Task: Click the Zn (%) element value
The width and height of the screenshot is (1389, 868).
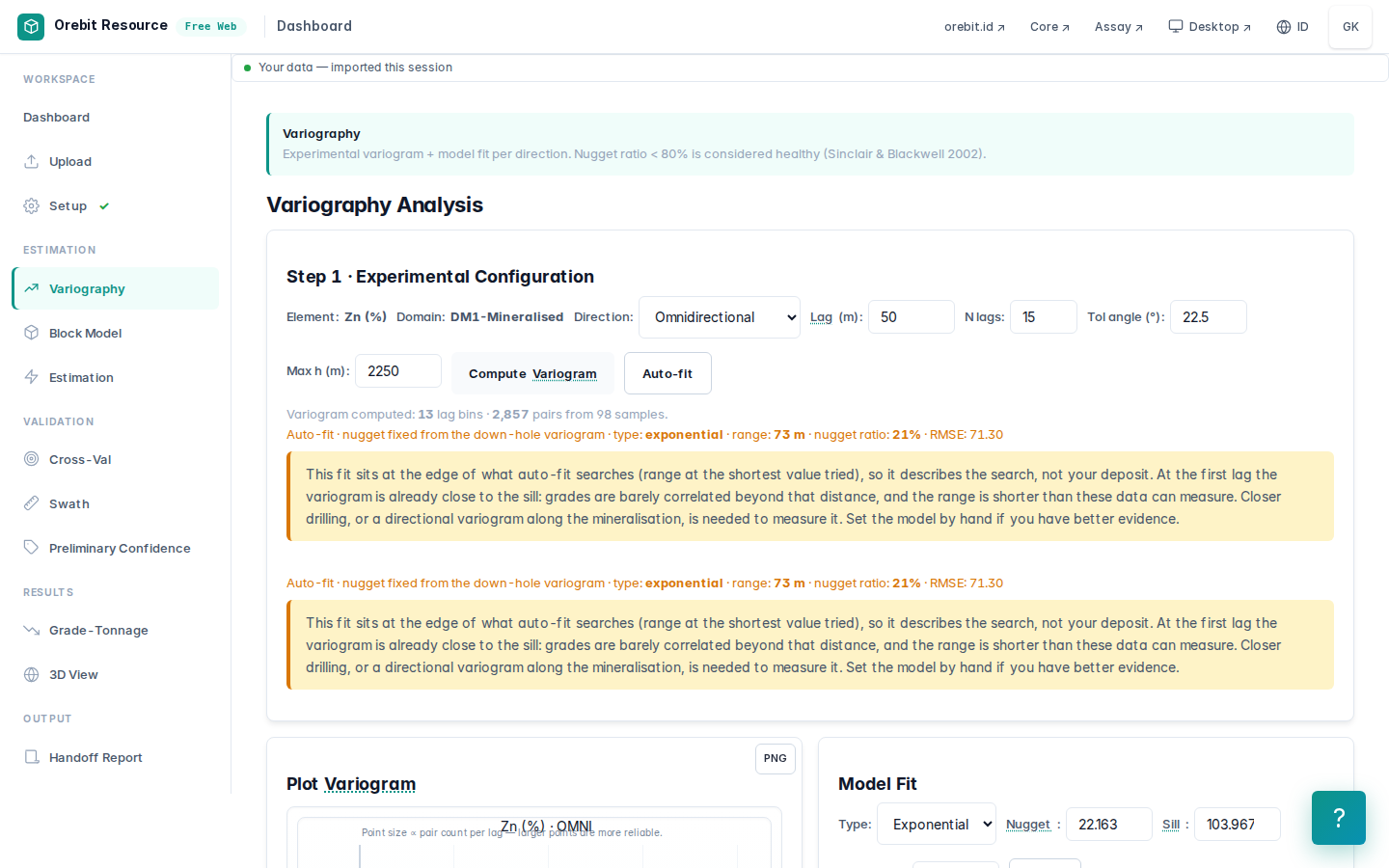Action: [x=366, y=317]
